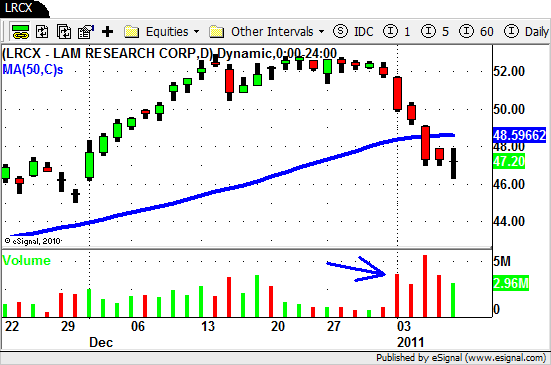Viewport: 551px width, 365px height.
Task: Click the 20 date axis label
Action: (278, 326)
